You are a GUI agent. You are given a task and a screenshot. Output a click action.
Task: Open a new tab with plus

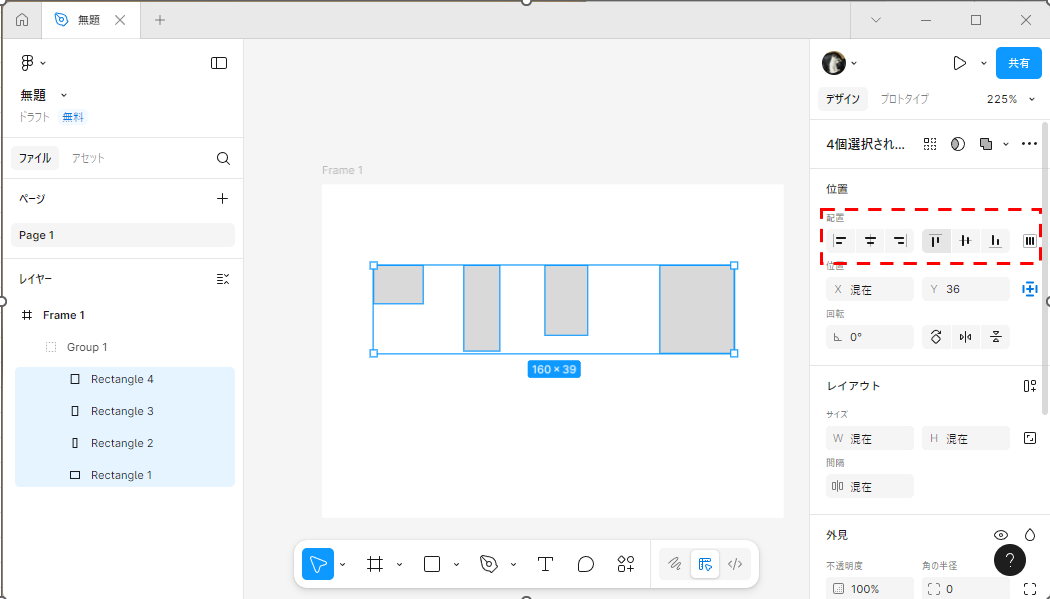point(159,20)
